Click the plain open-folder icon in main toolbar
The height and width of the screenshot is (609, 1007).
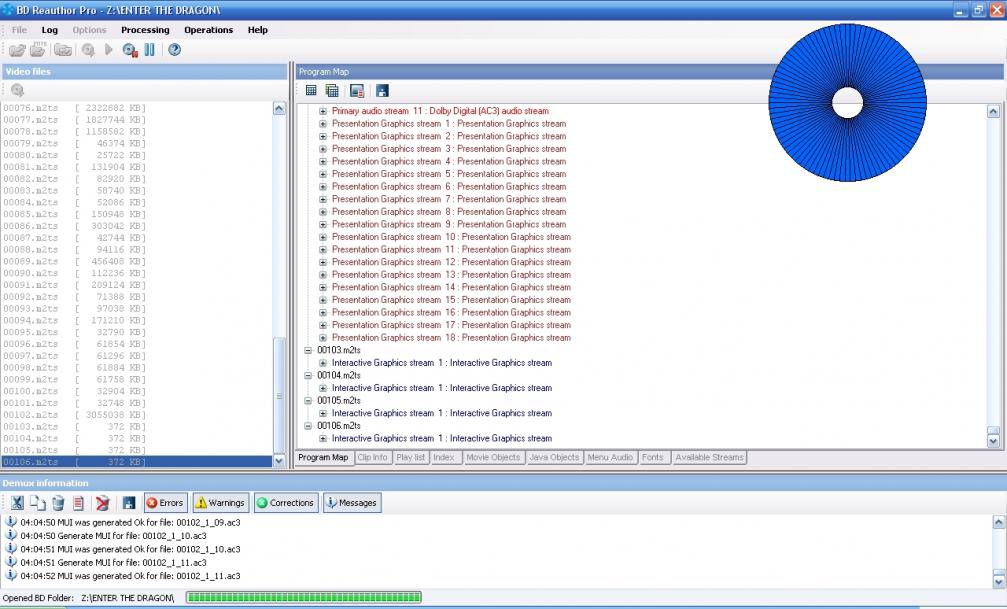17,50
